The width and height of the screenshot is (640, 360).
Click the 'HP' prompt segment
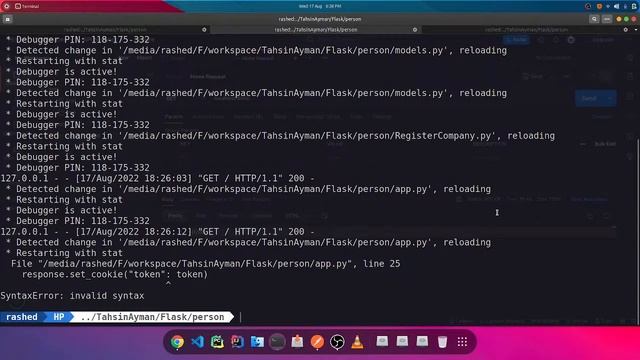[x=59, y=317]
